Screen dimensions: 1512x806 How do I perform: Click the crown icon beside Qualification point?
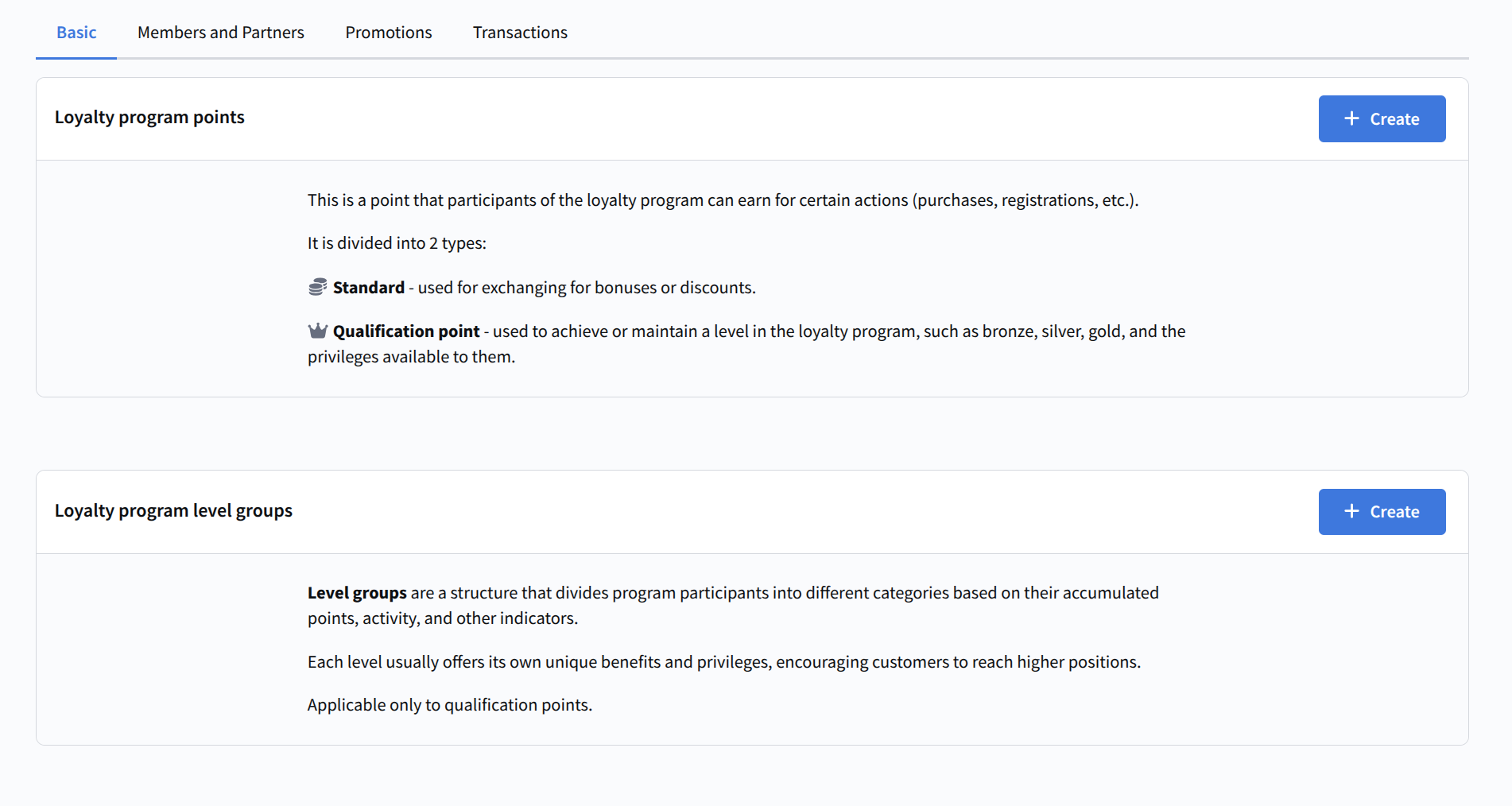pyautogui.click(x=317, y=331)
